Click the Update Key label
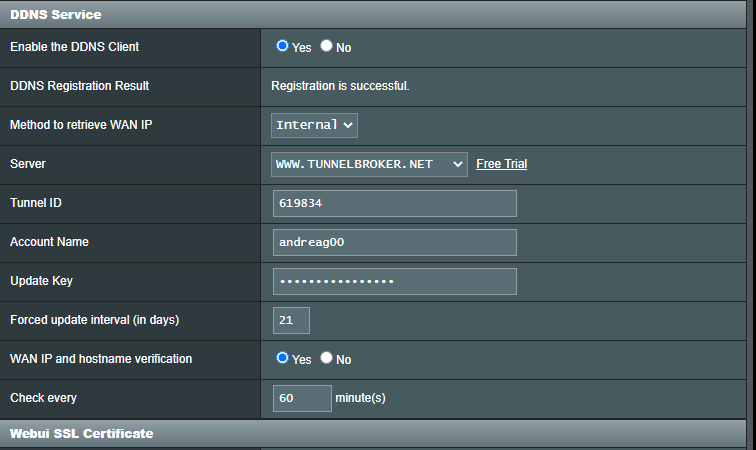The width and height of the screenshot is (756, 450). [41, 281]
